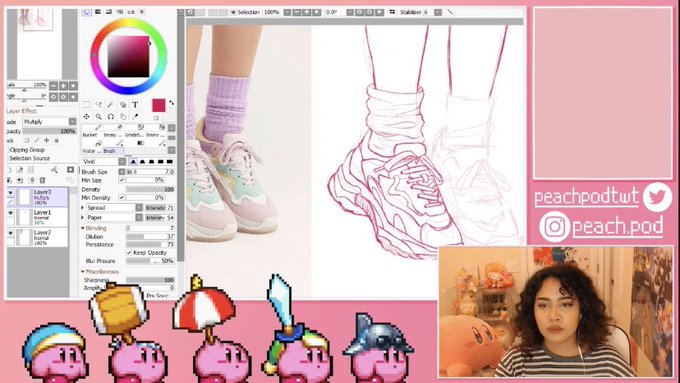Screen dimensions: 680x383
Task: Collapse the Blending section
Action: (x=83, y=228)
